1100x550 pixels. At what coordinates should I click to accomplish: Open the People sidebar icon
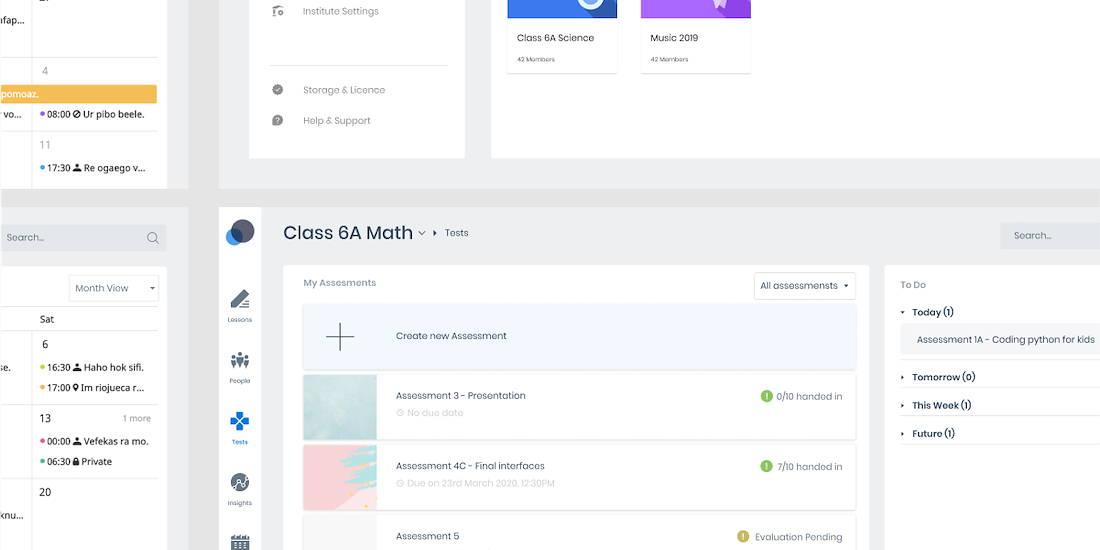click(240, 362)
